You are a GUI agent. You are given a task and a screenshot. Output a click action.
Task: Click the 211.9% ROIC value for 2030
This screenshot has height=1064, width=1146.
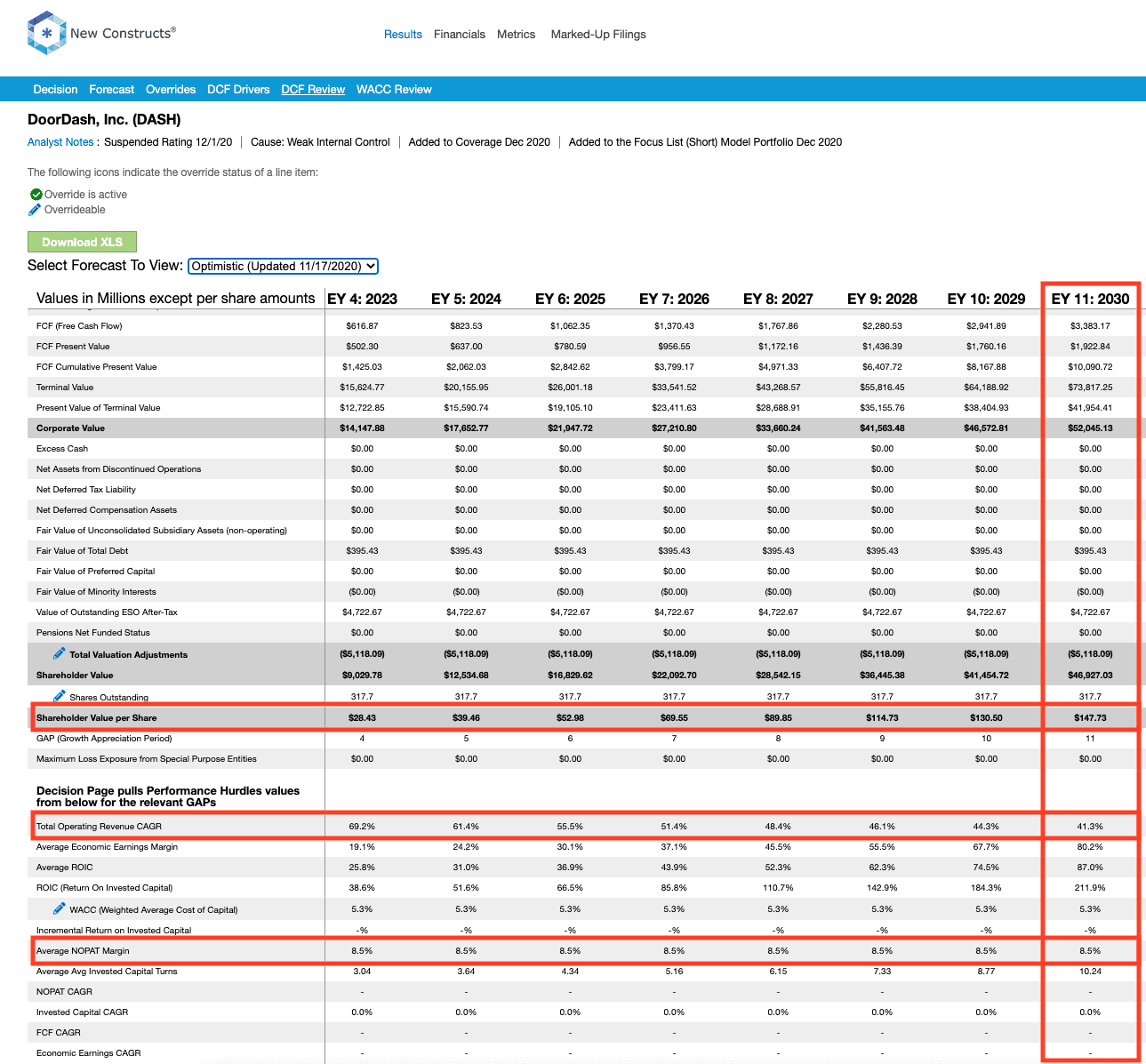click(x=1090, y=888)
